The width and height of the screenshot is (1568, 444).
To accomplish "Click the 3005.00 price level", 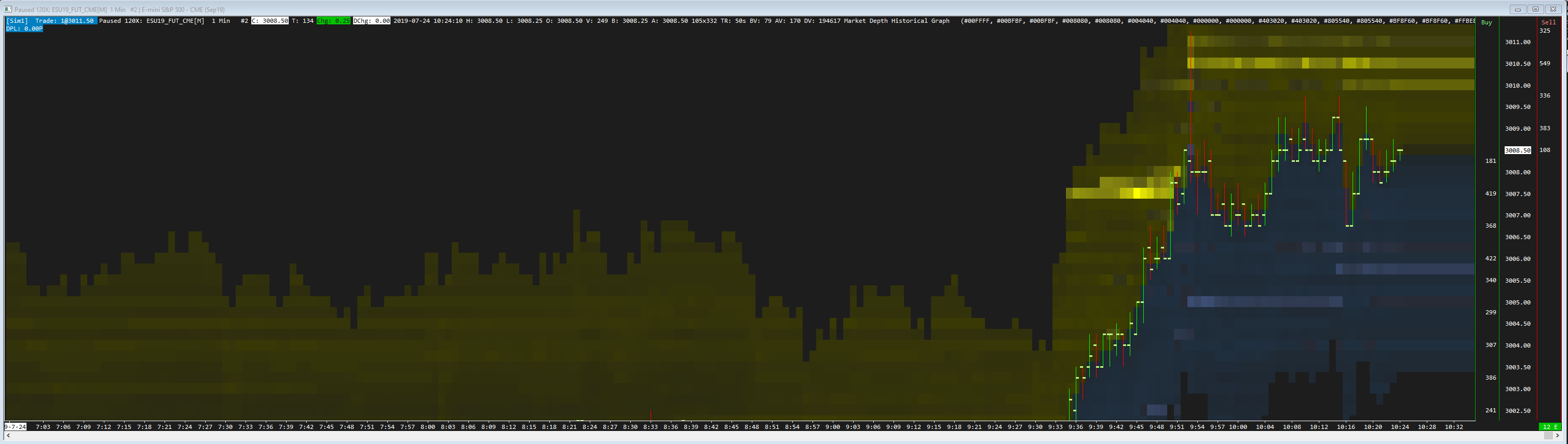I will 1518,302.
